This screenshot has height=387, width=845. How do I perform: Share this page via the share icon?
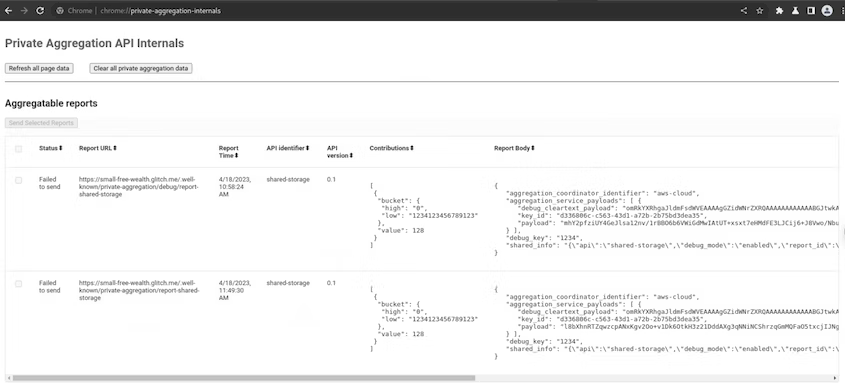[x=744, y=10]
